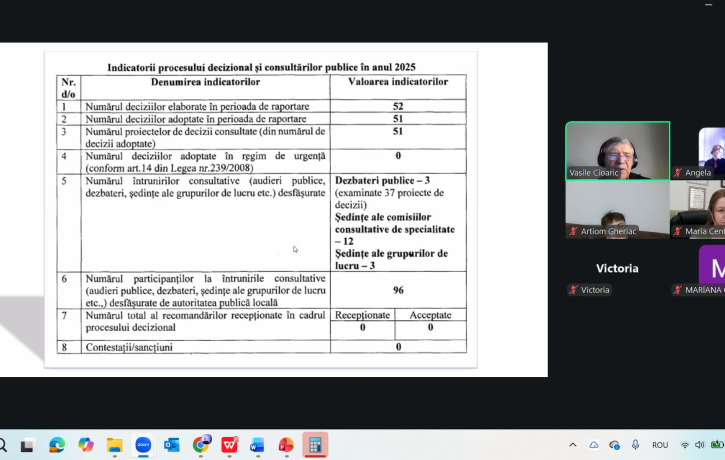The width and height of the screenshot is (725, 460).
Task: Open Windows Search from the taskbar
Action: [x=3, y=445]
